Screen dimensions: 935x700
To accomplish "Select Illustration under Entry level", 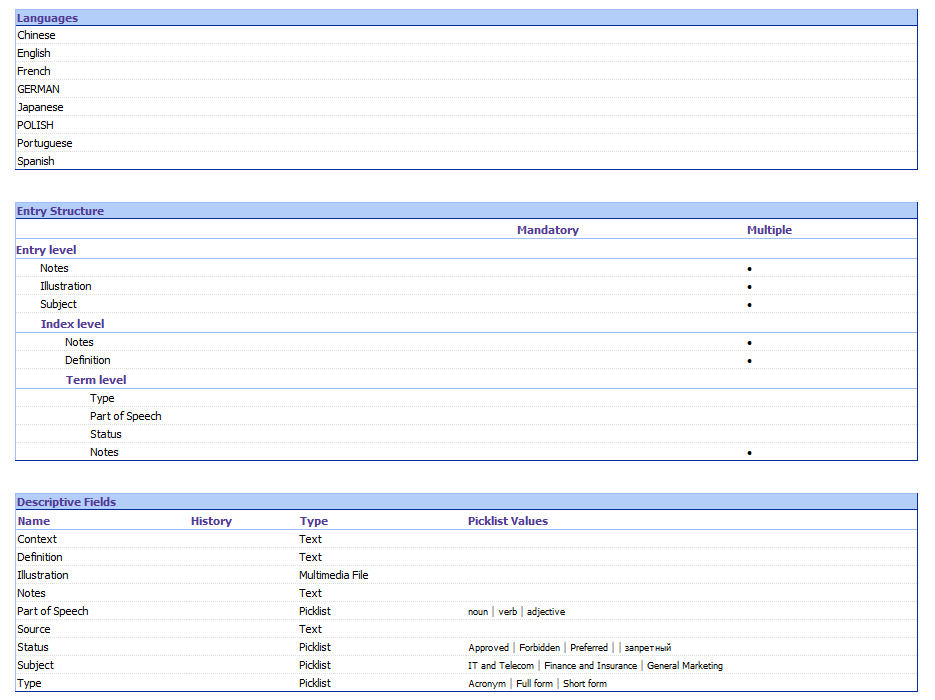I will click(66, 286).
